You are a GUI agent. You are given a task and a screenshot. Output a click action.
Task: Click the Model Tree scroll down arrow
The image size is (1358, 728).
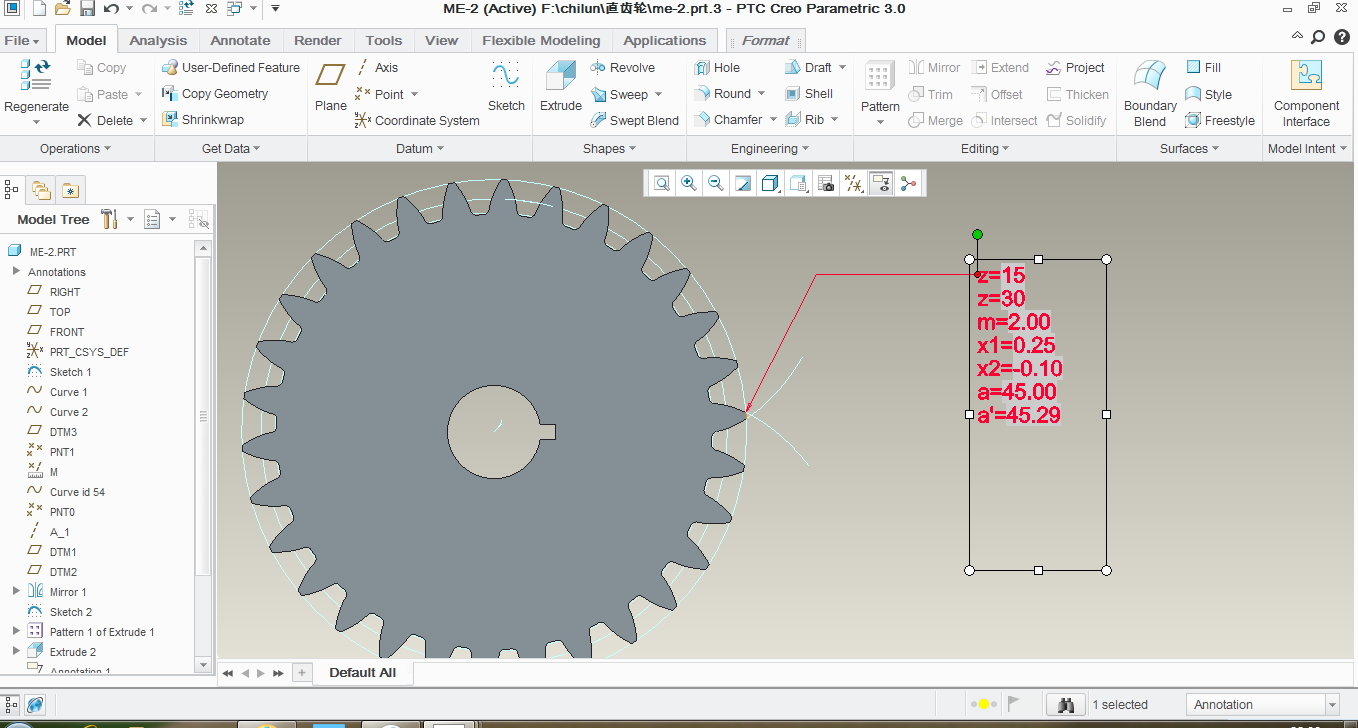click(204, 665)
